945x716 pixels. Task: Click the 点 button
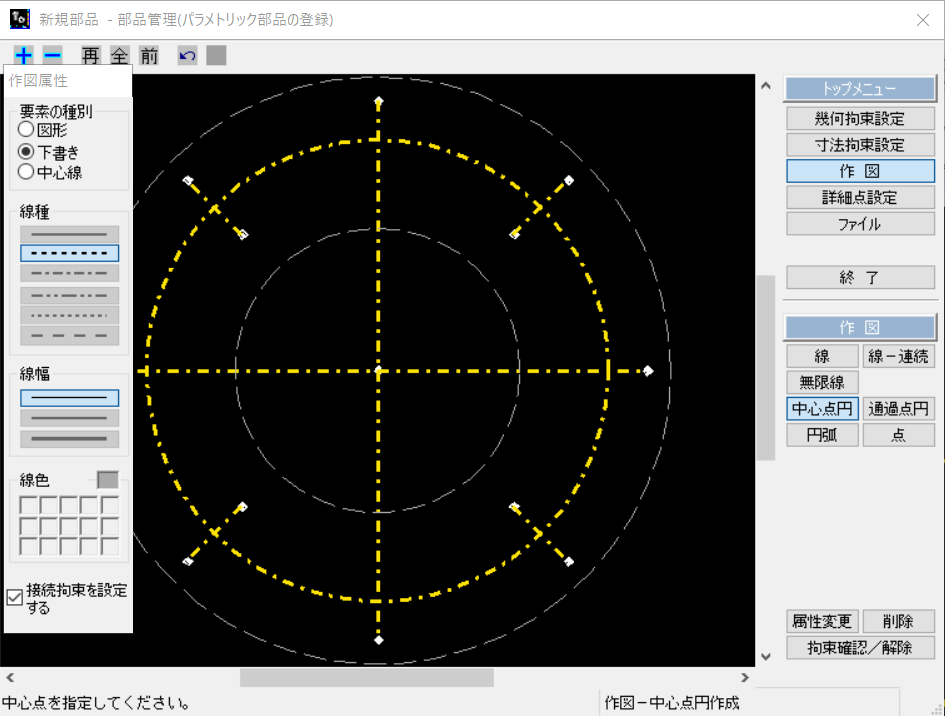tap(898, 435)
